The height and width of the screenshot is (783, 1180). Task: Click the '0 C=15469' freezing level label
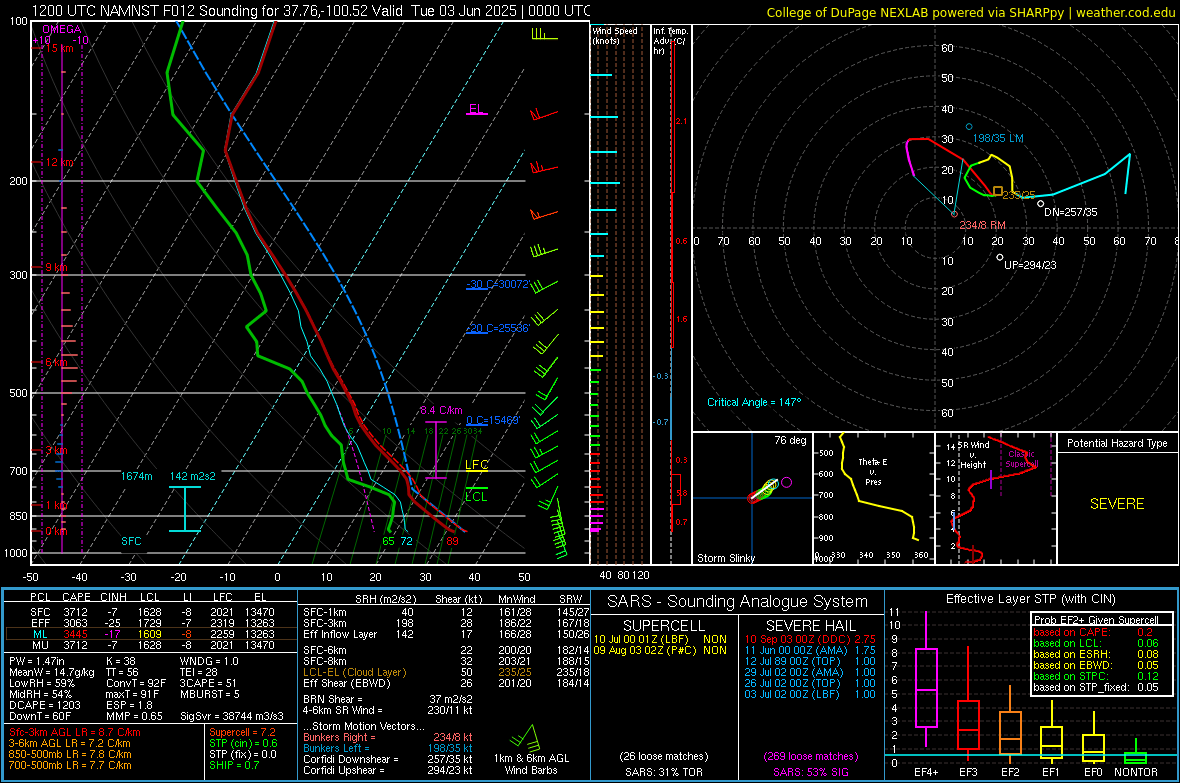(x=492, y=420)
